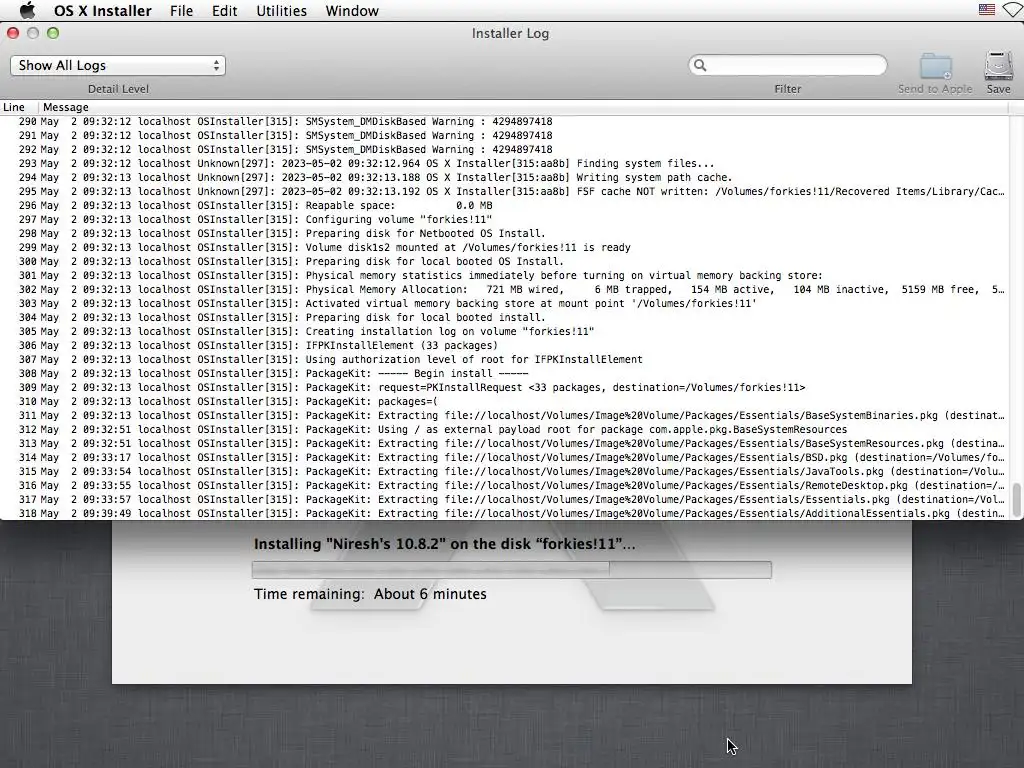Select log line 311 BaseSystemBinaries.pkg
Screen dimensions: 1024x768
coord(504,416)
